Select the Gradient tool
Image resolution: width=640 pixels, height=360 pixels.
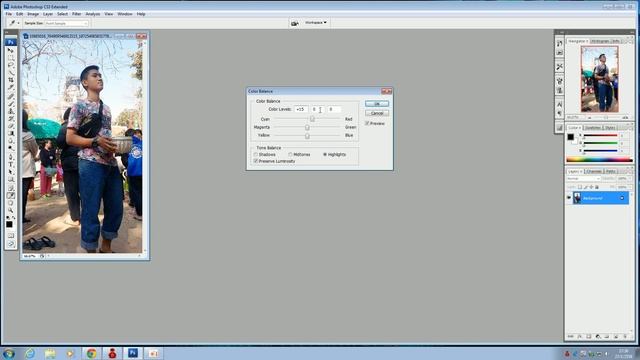click(11, 133)
